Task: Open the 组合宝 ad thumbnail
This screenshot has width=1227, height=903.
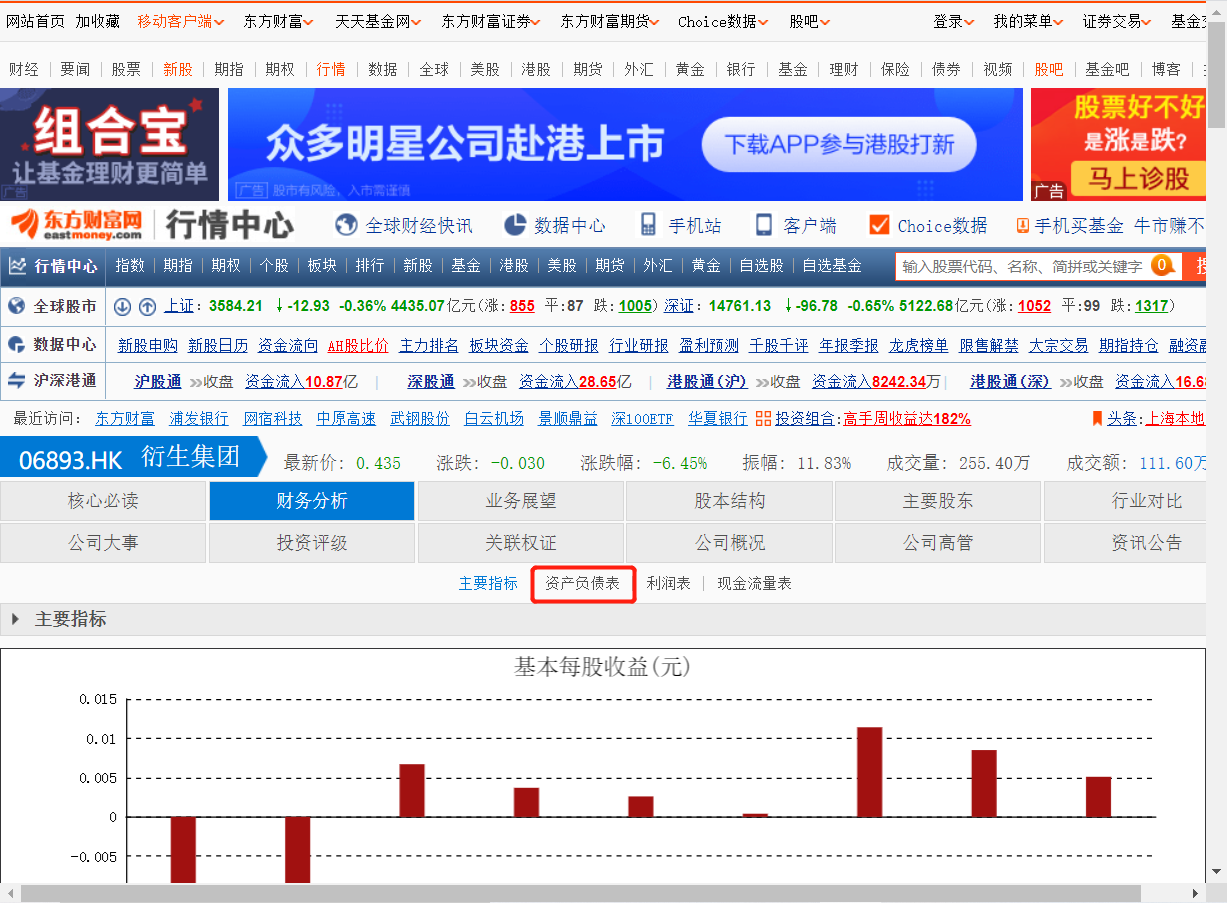Action: click(109, 144)
